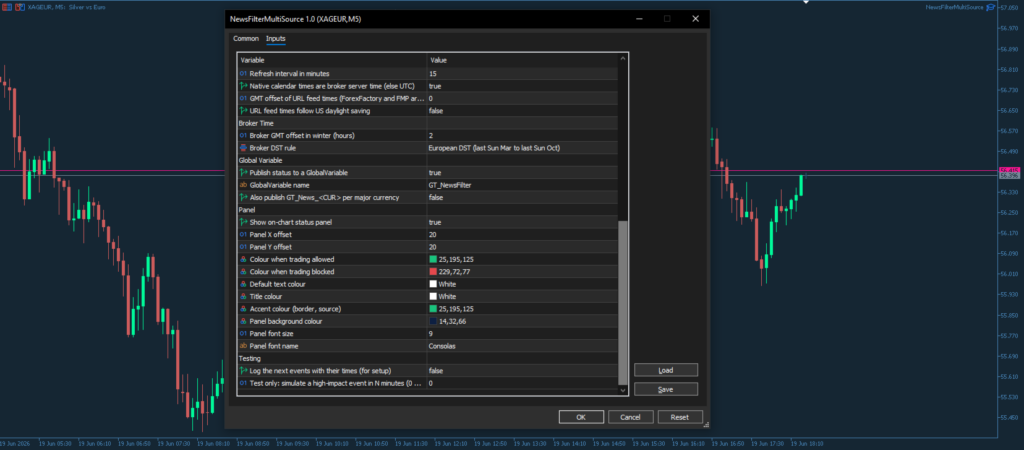The image size is (1024, 450).
Task: Click the integer icon beside Panel Y offset
Action: click(x=243, y=247)
